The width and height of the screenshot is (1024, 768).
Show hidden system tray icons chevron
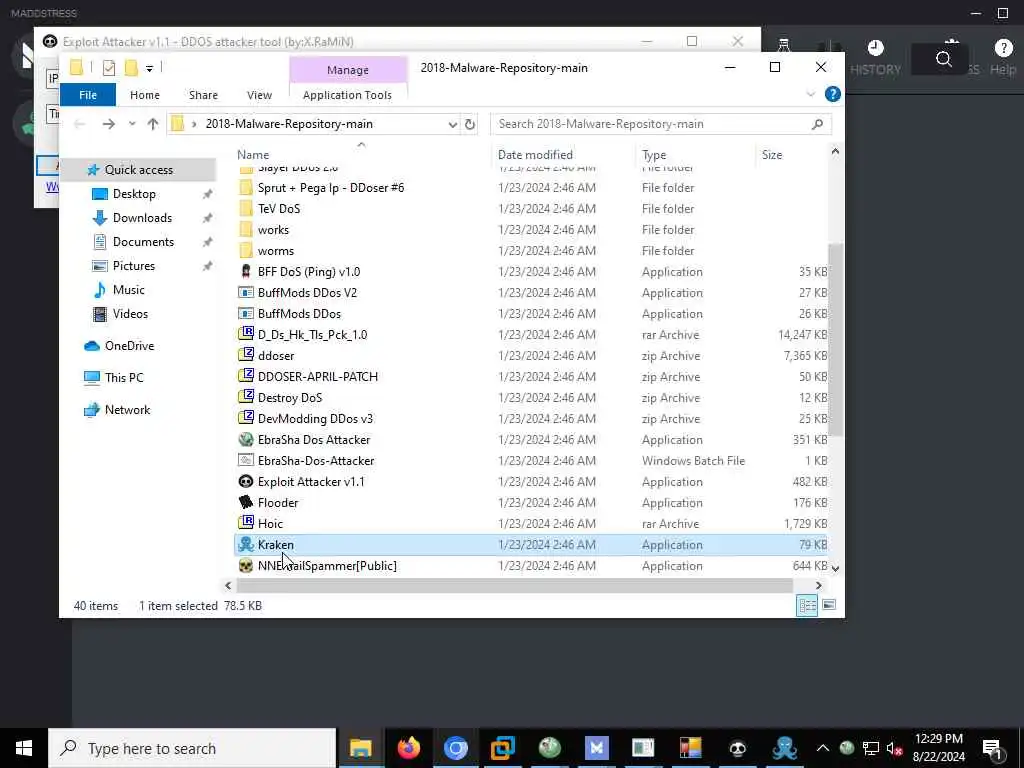click(x=823, y=748)
